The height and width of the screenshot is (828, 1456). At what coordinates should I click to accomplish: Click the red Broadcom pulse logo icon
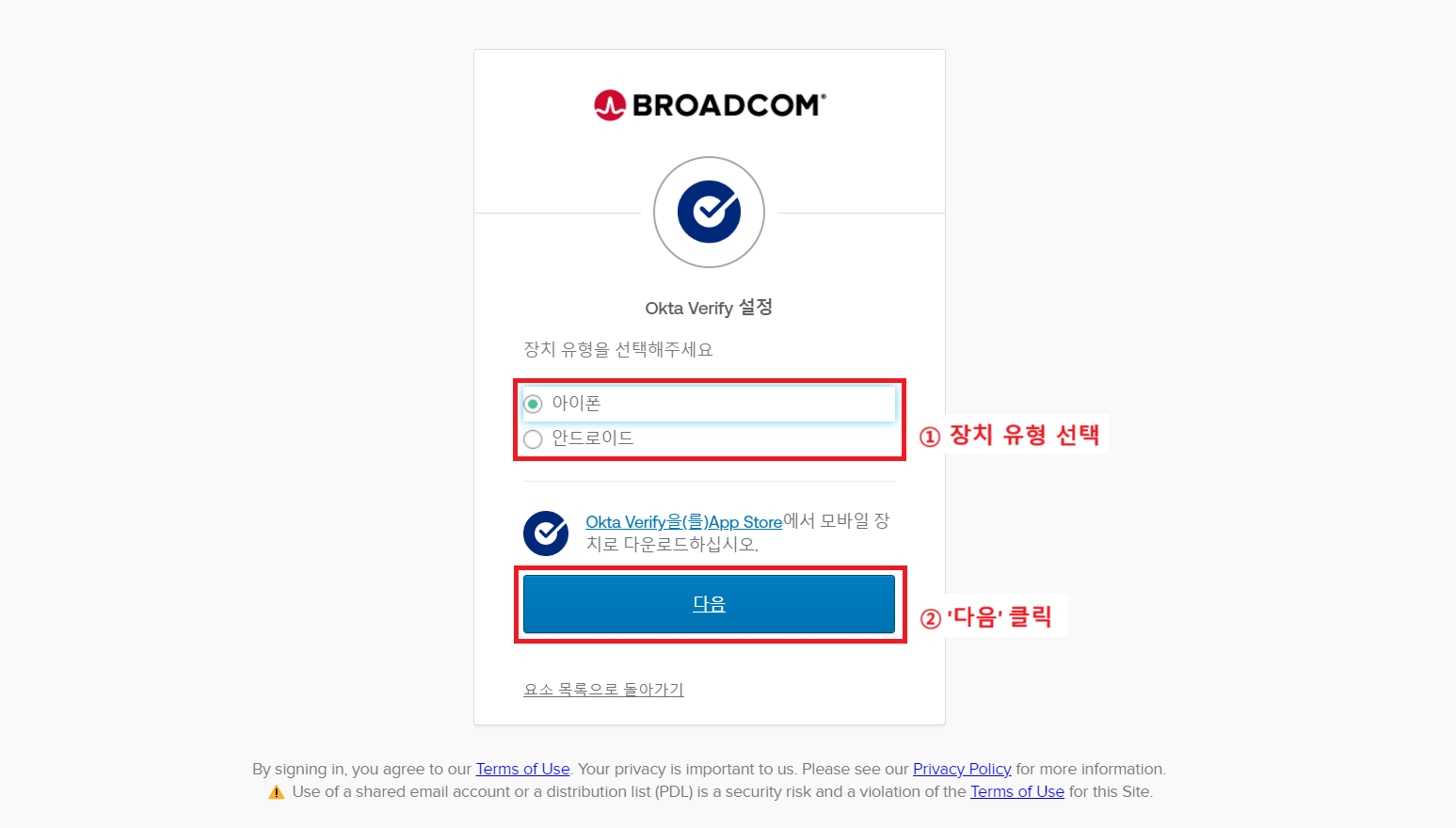click(610, 105)
